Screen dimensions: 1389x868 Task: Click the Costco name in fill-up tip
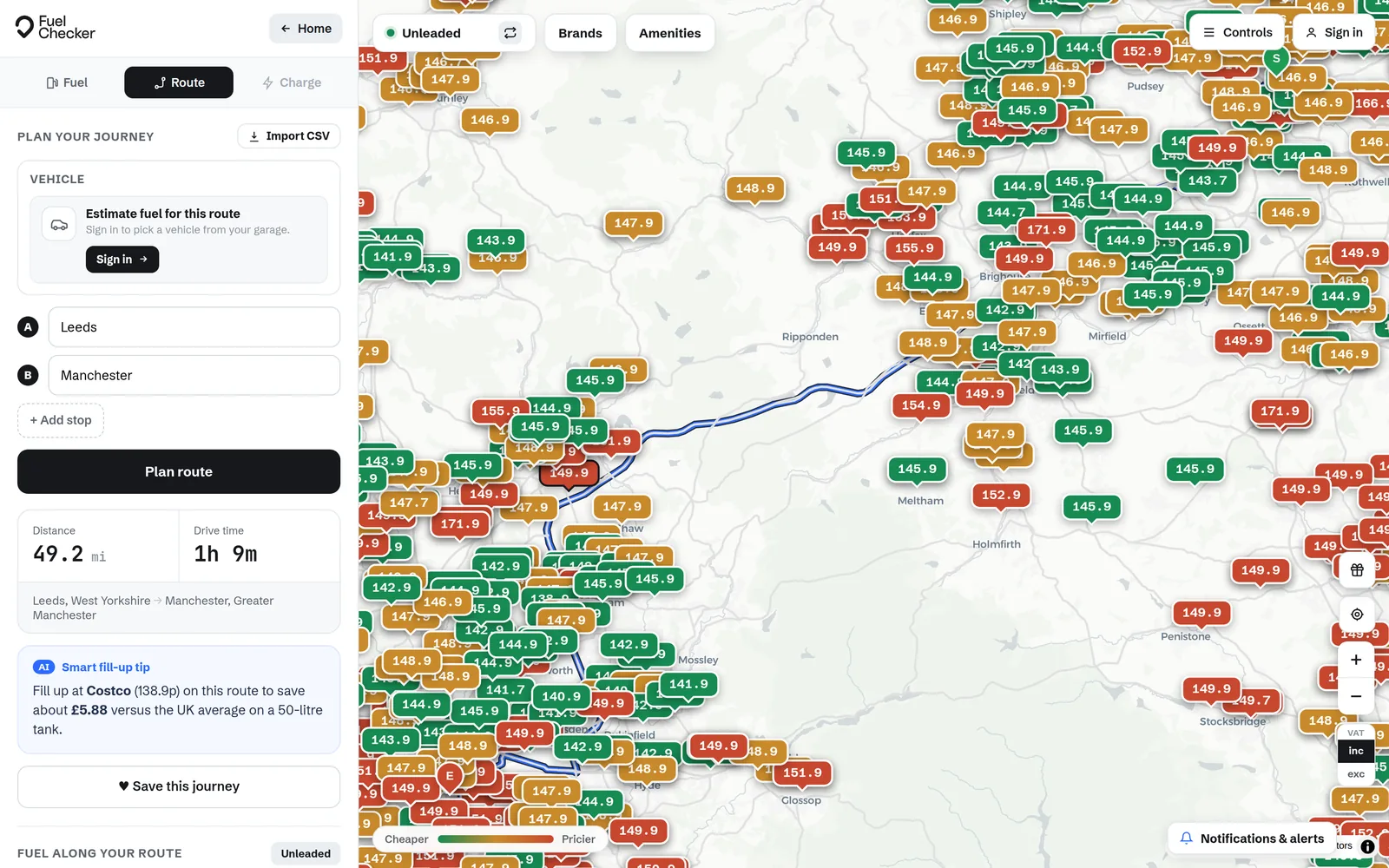tap(109, 691)
